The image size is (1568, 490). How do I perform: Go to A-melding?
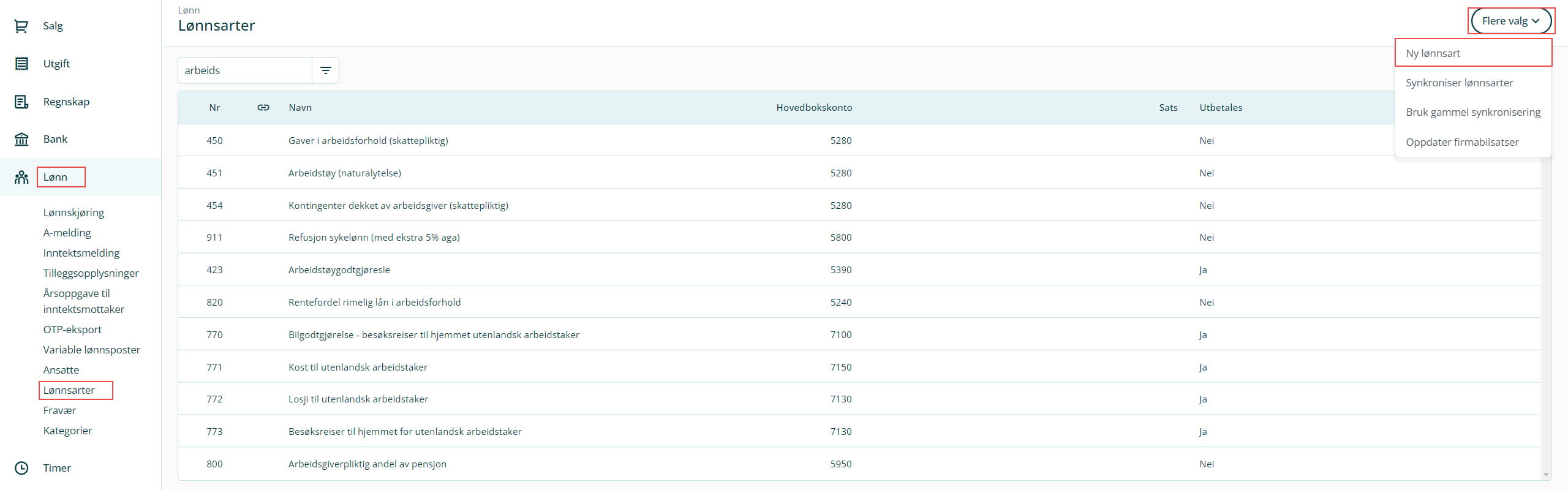coord(67,233)
